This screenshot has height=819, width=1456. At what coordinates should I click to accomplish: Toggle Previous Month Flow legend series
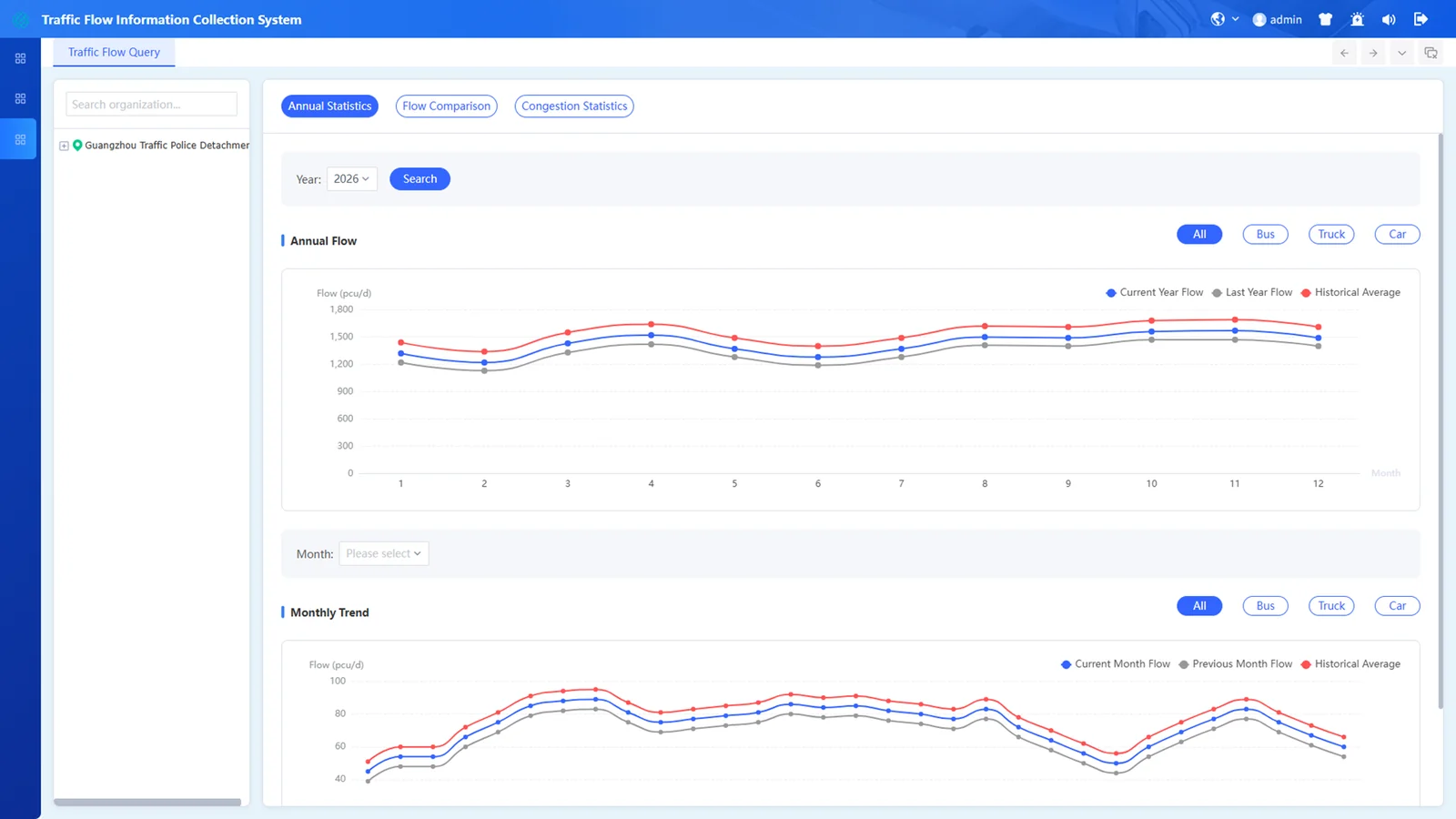[1235, 664]
